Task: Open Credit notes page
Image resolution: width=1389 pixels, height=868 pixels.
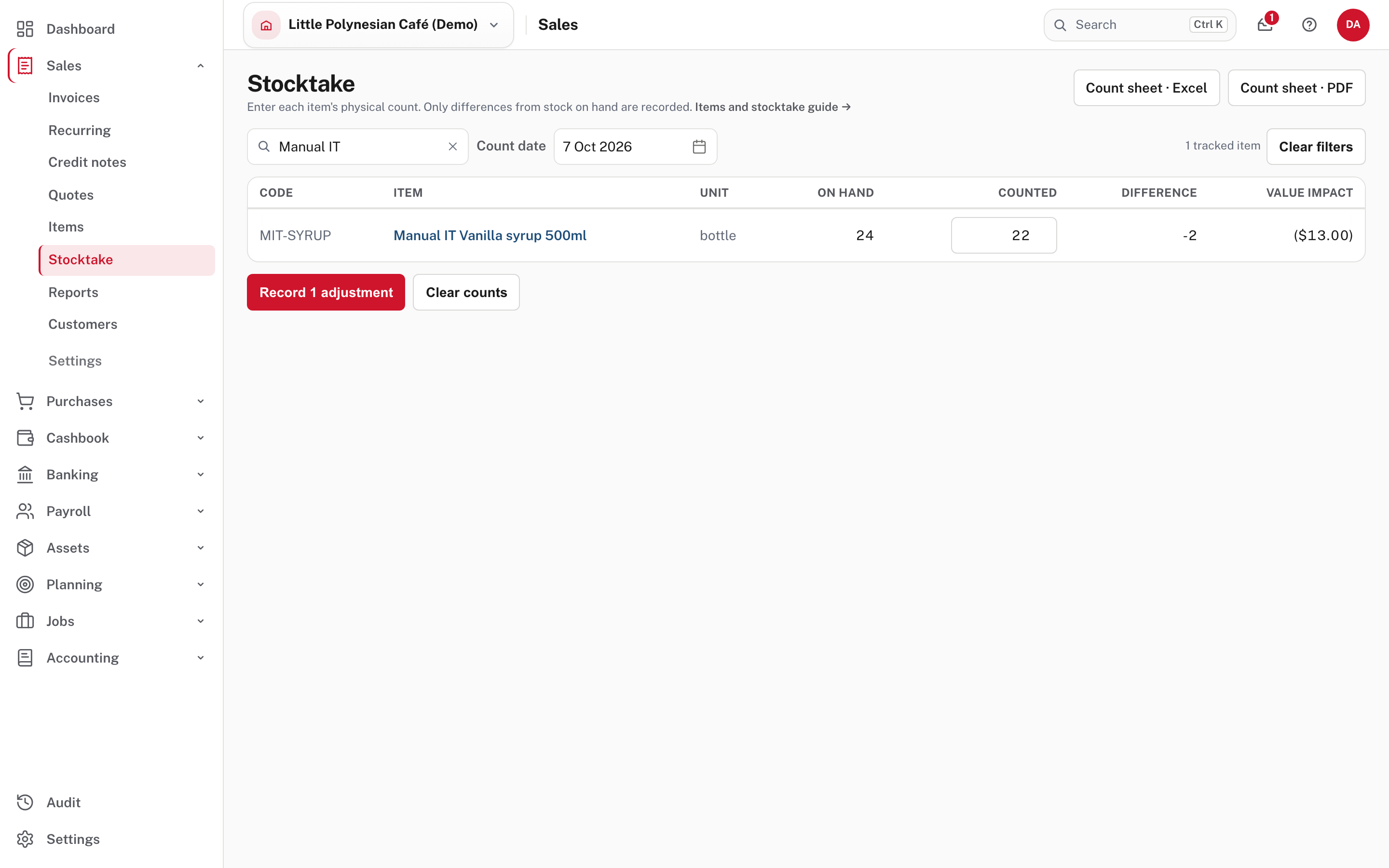Action: pos(87,163)
